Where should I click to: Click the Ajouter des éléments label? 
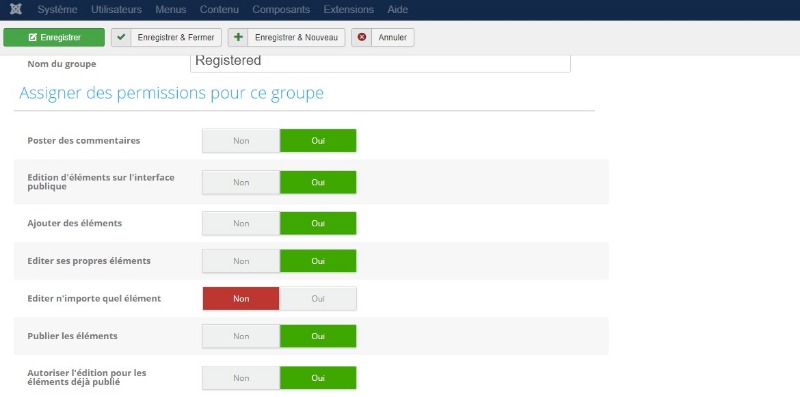pyautogui.click(x=74, y=224)
